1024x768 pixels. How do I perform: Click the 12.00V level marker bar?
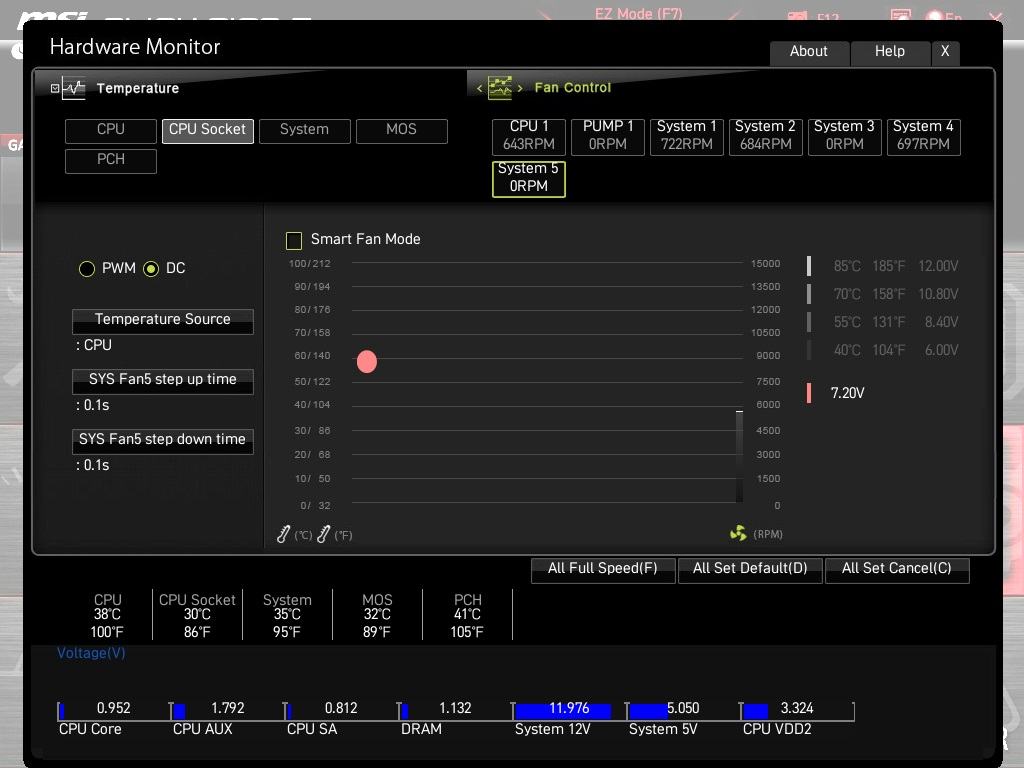[x=809, y=266]
